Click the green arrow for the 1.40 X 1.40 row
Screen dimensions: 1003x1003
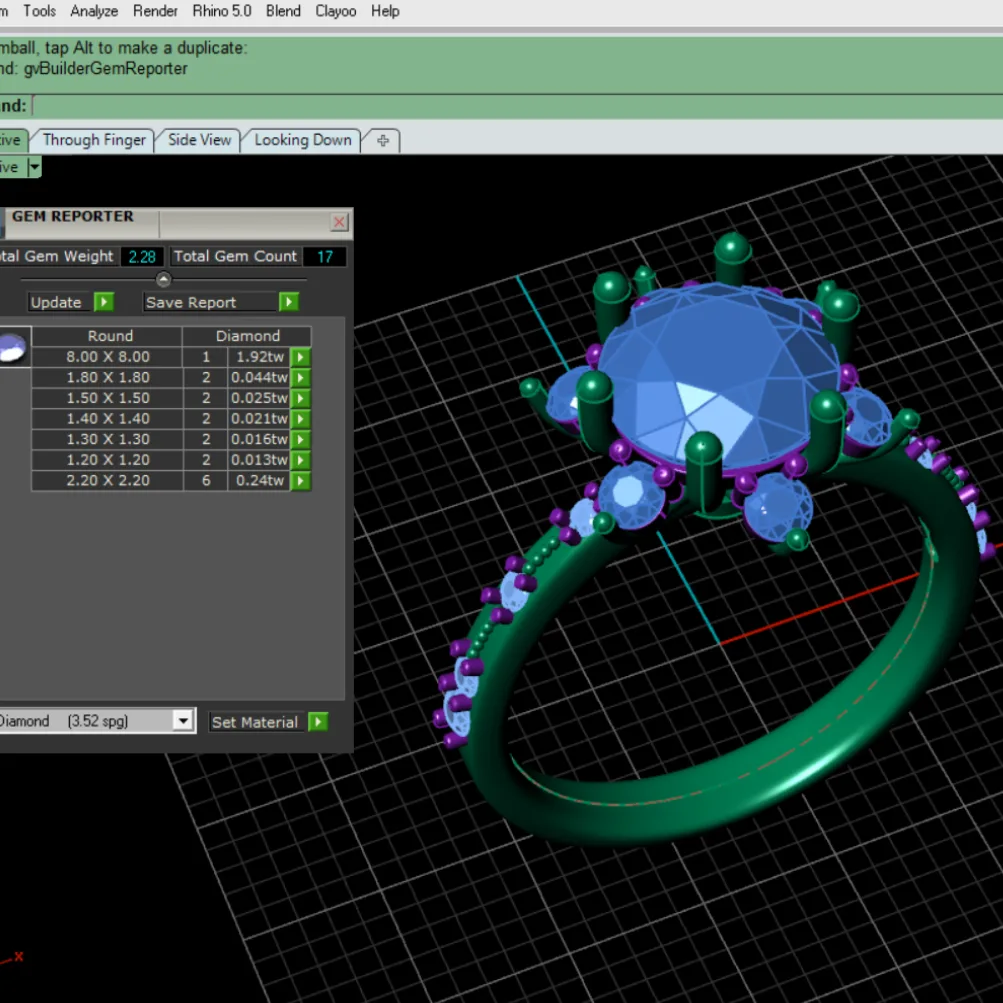pyautogui.click(x=301, y=418)
